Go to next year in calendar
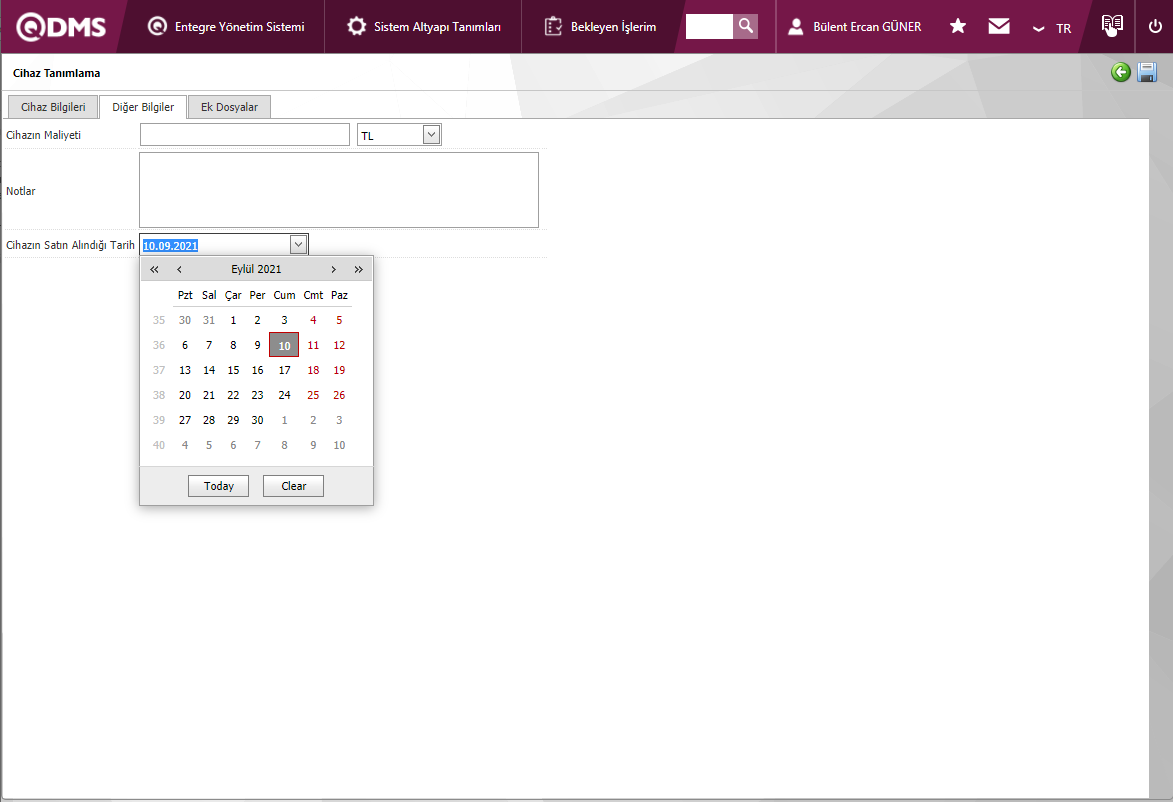Screen dimensions: 1173x802 click(x=358, y=269)
